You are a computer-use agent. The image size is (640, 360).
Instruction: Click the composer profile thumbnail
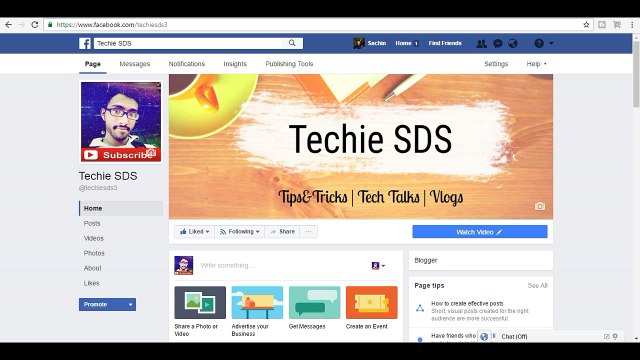(184, 265)
